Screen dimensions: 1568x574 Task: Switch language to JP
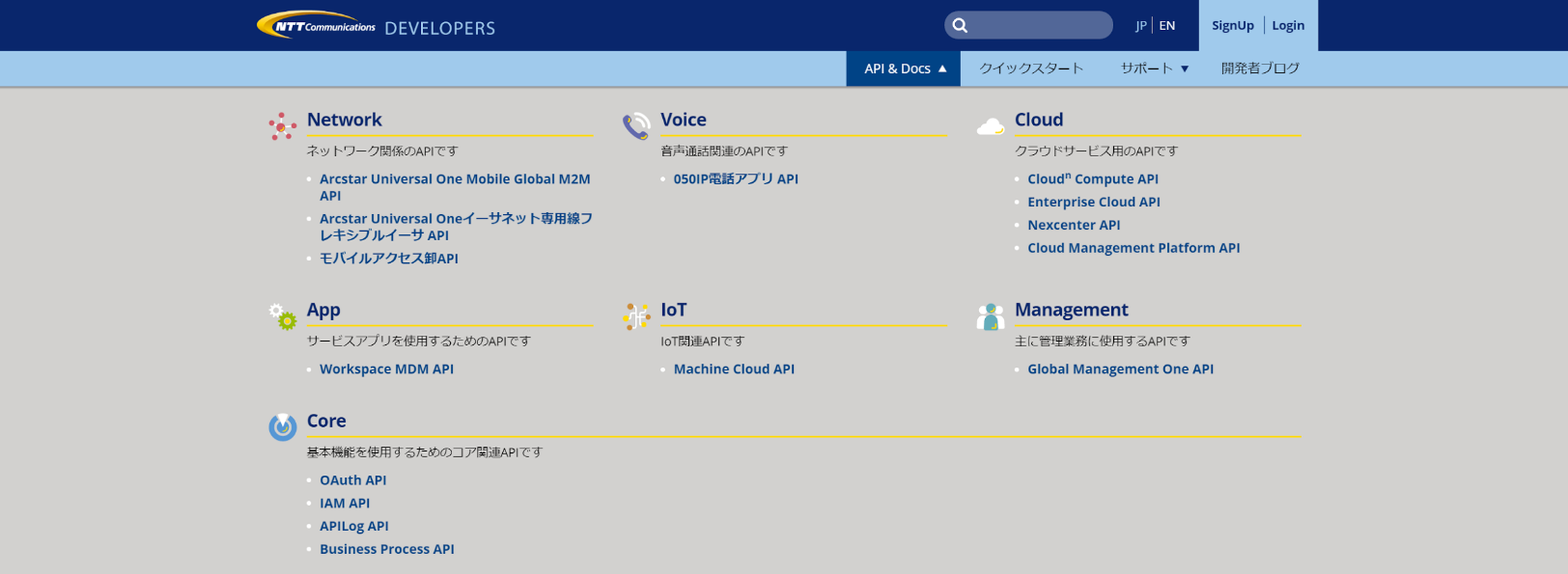(x=1140, y=26)
